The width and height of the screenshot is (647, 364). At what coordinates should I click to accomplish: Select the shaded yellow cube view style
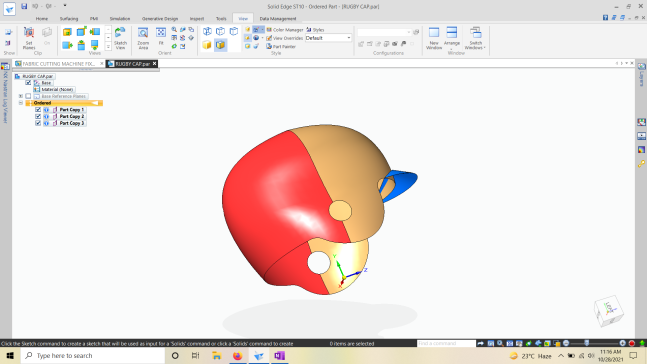[x=207, y=45]
